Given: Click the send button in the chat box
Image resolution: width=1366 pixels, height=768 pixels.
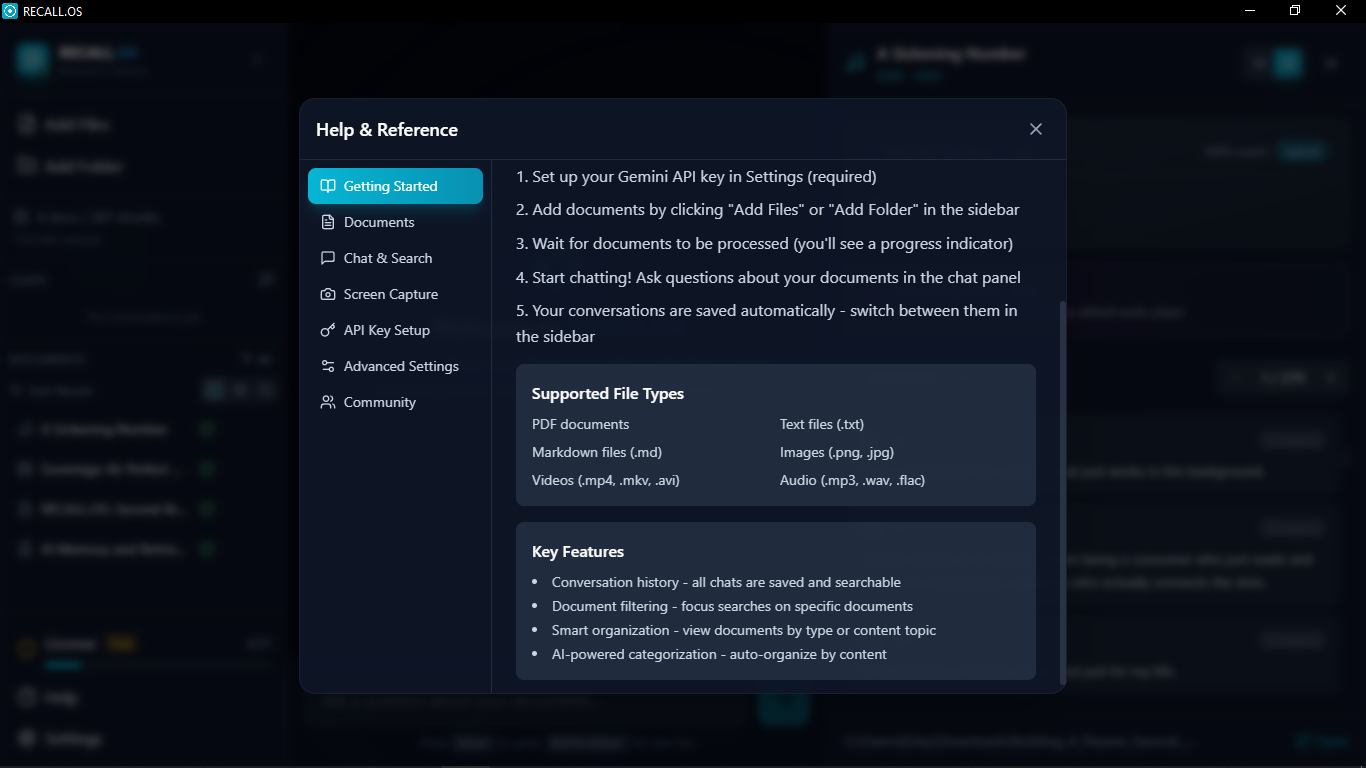Looking at the screenshot, I should 783,709.
